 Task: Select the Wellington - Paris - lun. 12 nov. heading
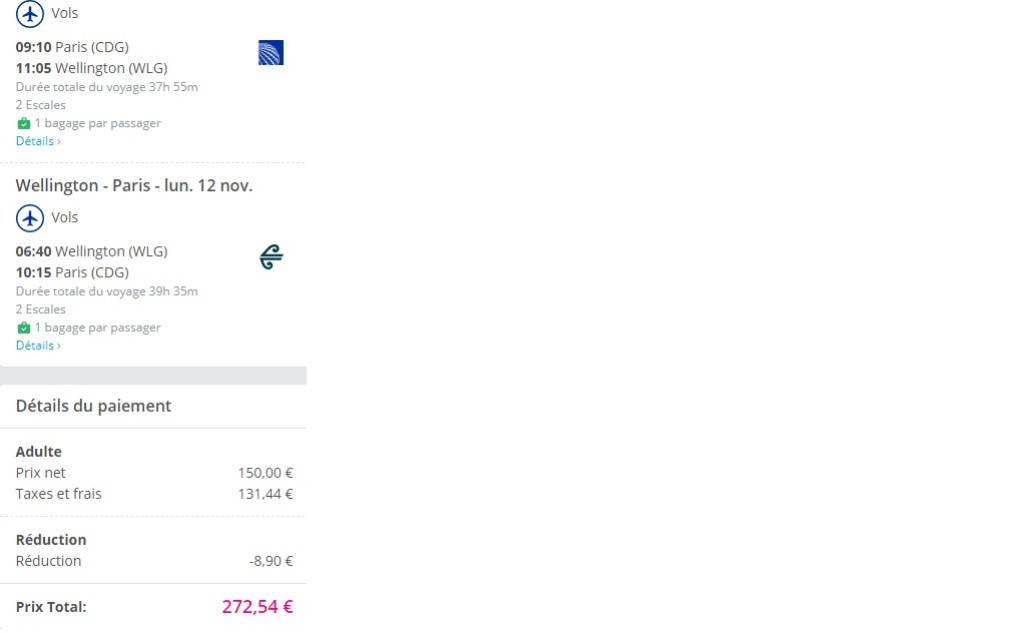click(134, 186)
